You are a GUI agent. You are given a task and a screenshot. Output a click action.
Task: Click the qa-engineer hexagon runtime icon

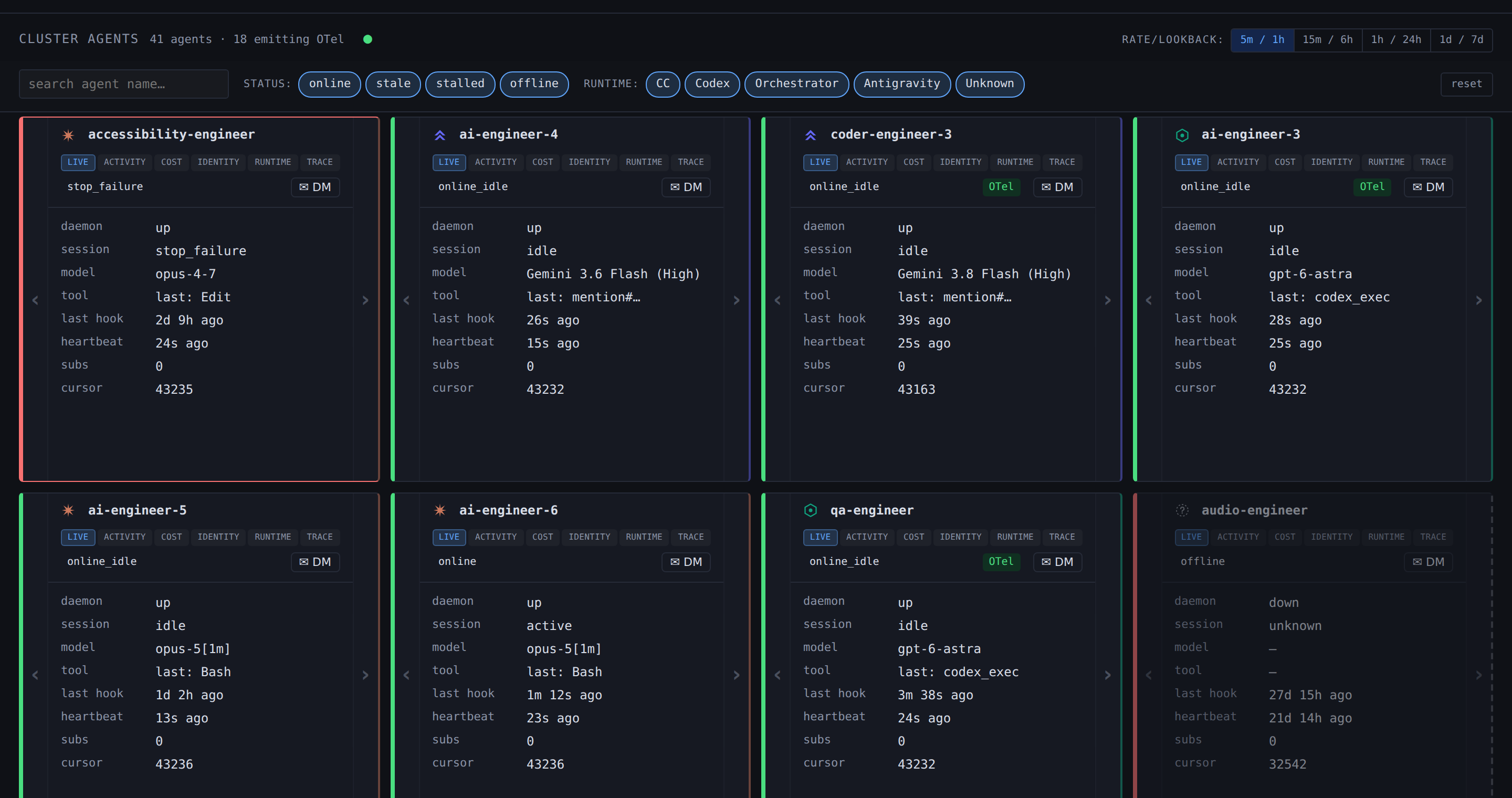click(811, 510)
